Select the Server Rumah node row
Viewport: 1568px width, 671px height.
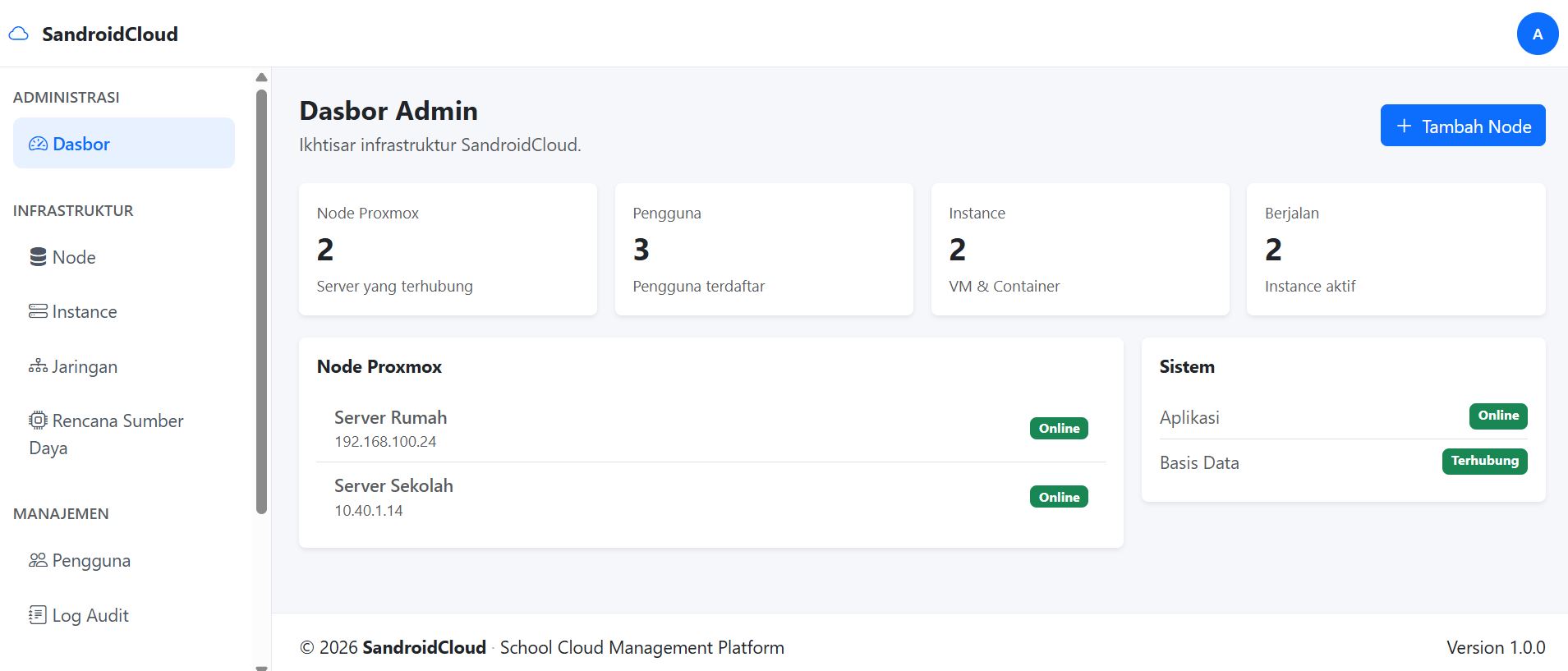(x=711, y=428)
